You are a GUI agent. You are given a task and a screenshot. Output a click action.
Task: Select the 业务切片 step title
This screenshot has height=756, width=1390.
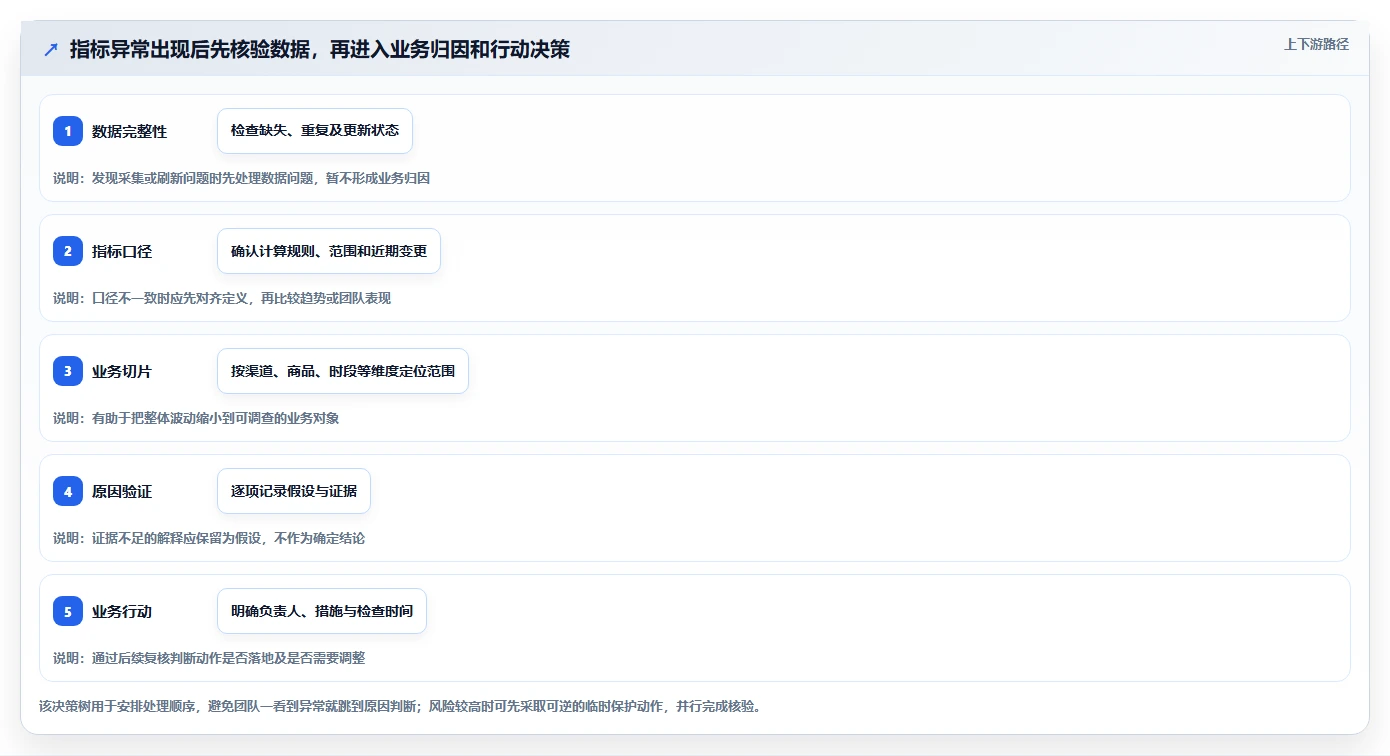click(122, 371)
